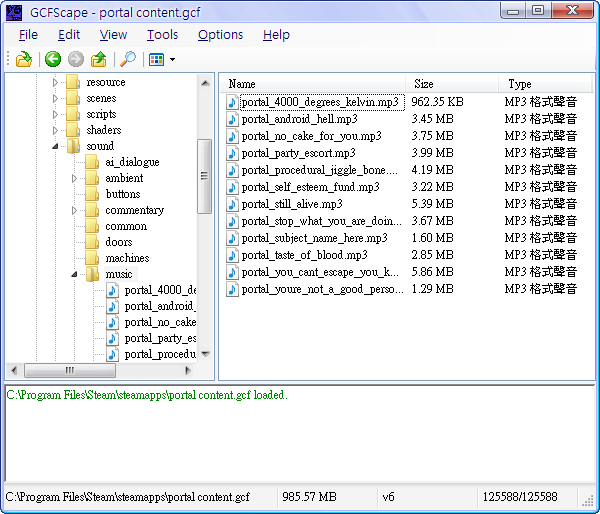Sort file list by Type column
Image resolution: width=600 pixels, height=514 pixels.
tap(545, 84)
